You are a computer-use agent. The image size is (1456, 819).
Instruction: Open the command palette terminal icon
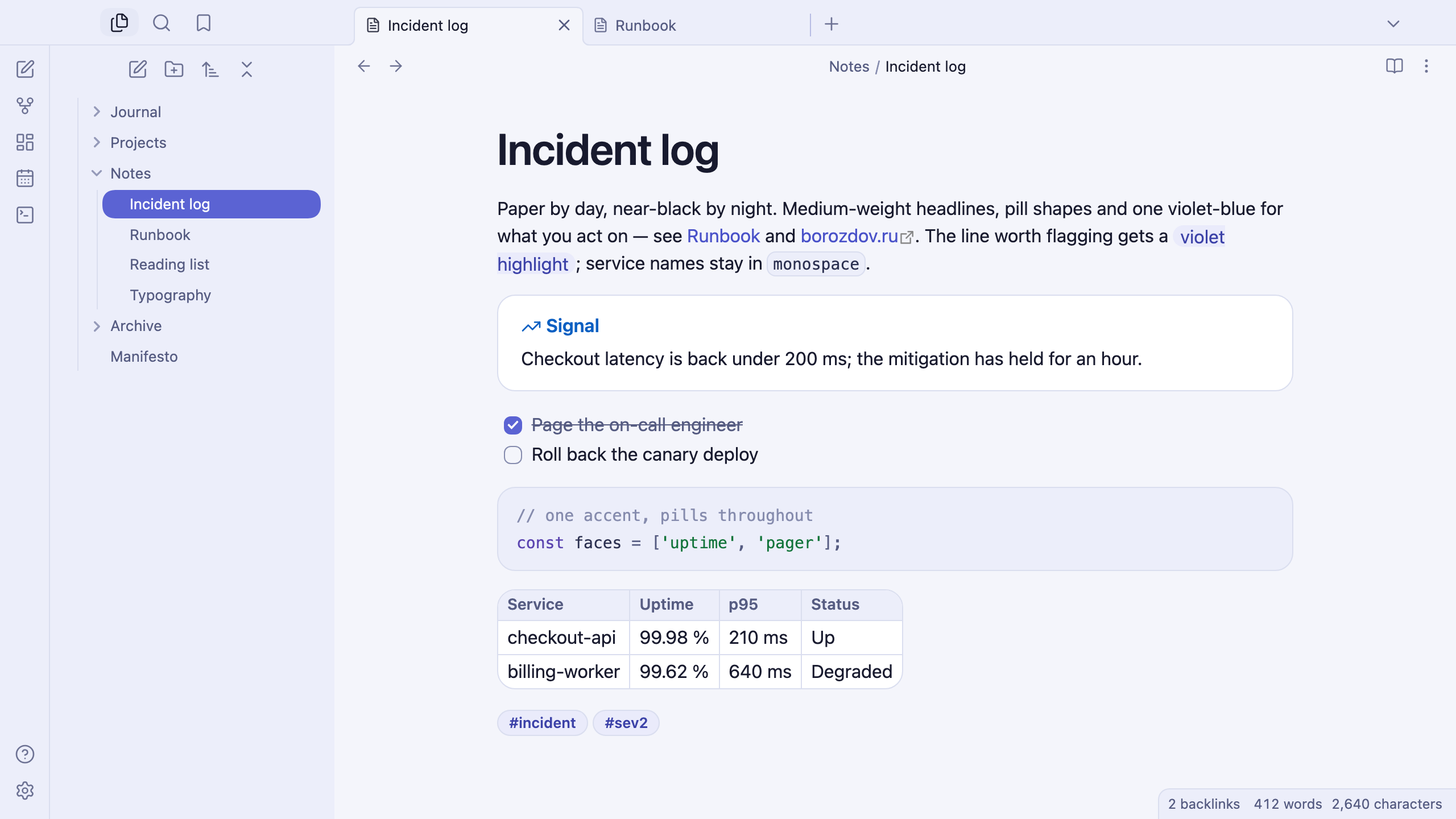(25, 215)
